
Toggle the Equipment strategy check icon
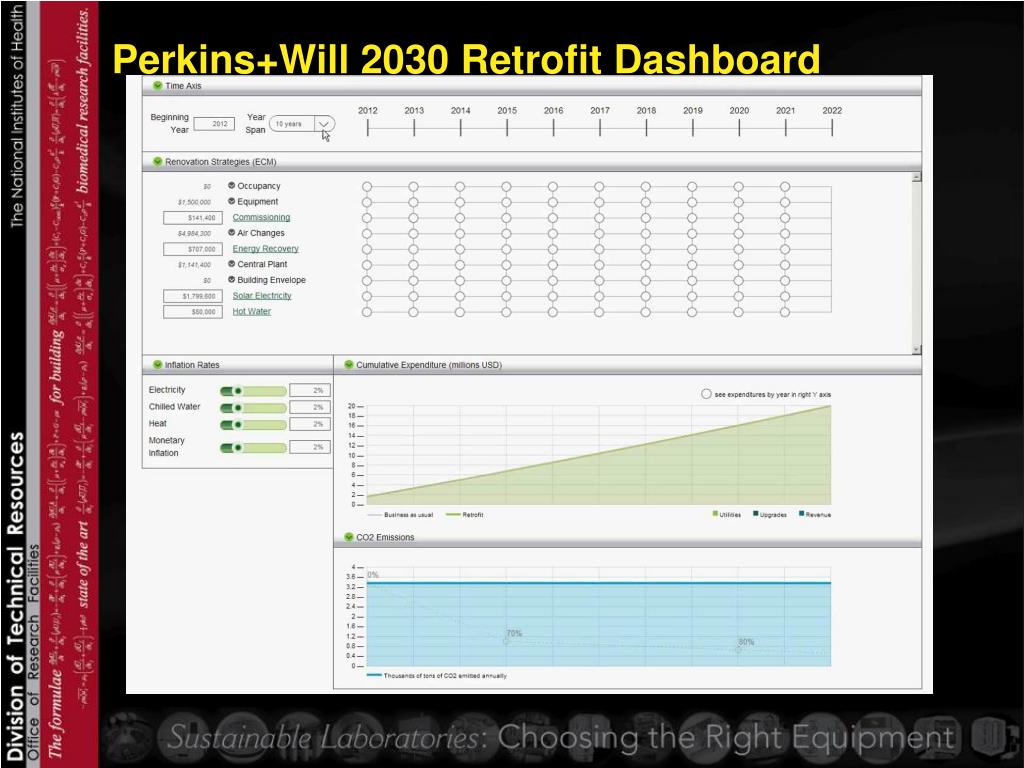coord(231,201)
